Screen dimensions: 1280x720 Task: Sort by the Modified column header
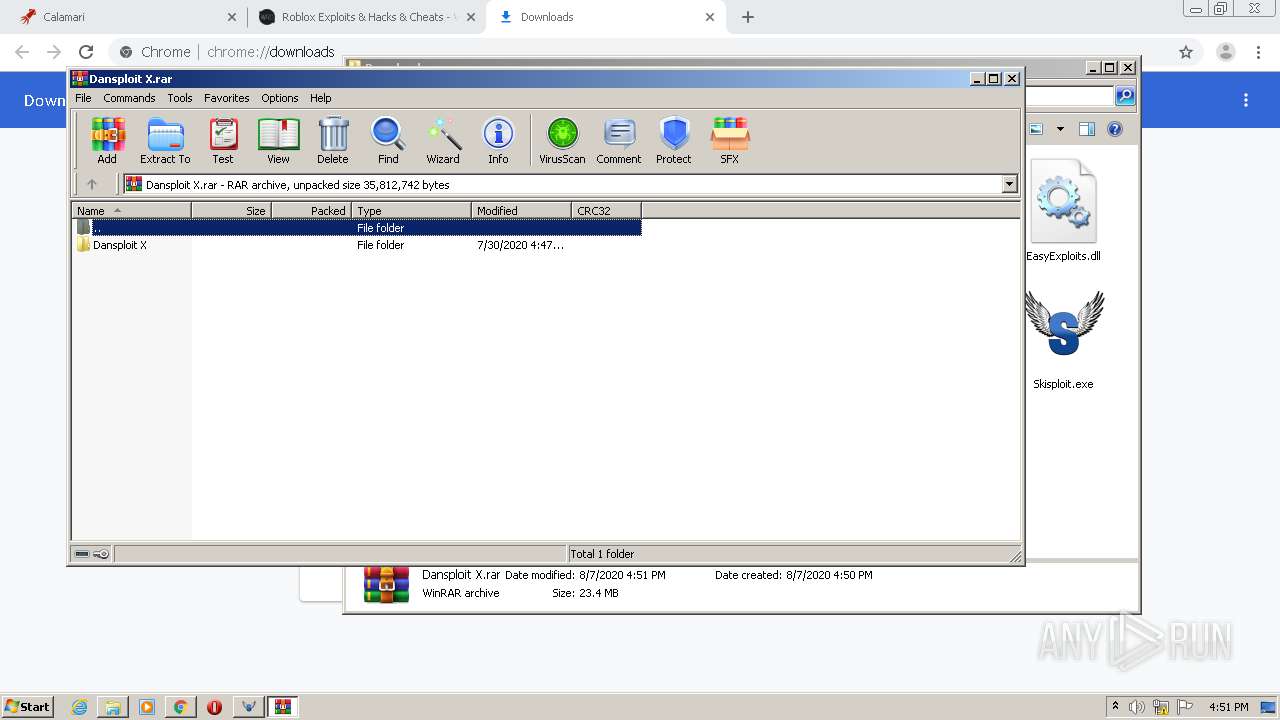(x=521, y=211)
